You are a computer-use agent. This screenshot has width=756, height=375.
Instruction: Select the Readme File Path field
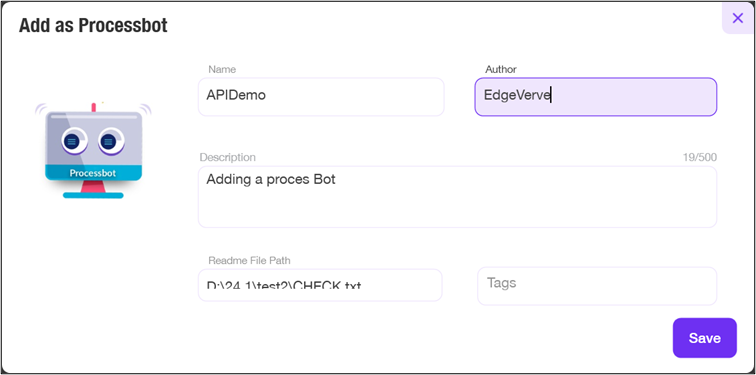click(320, 285)
